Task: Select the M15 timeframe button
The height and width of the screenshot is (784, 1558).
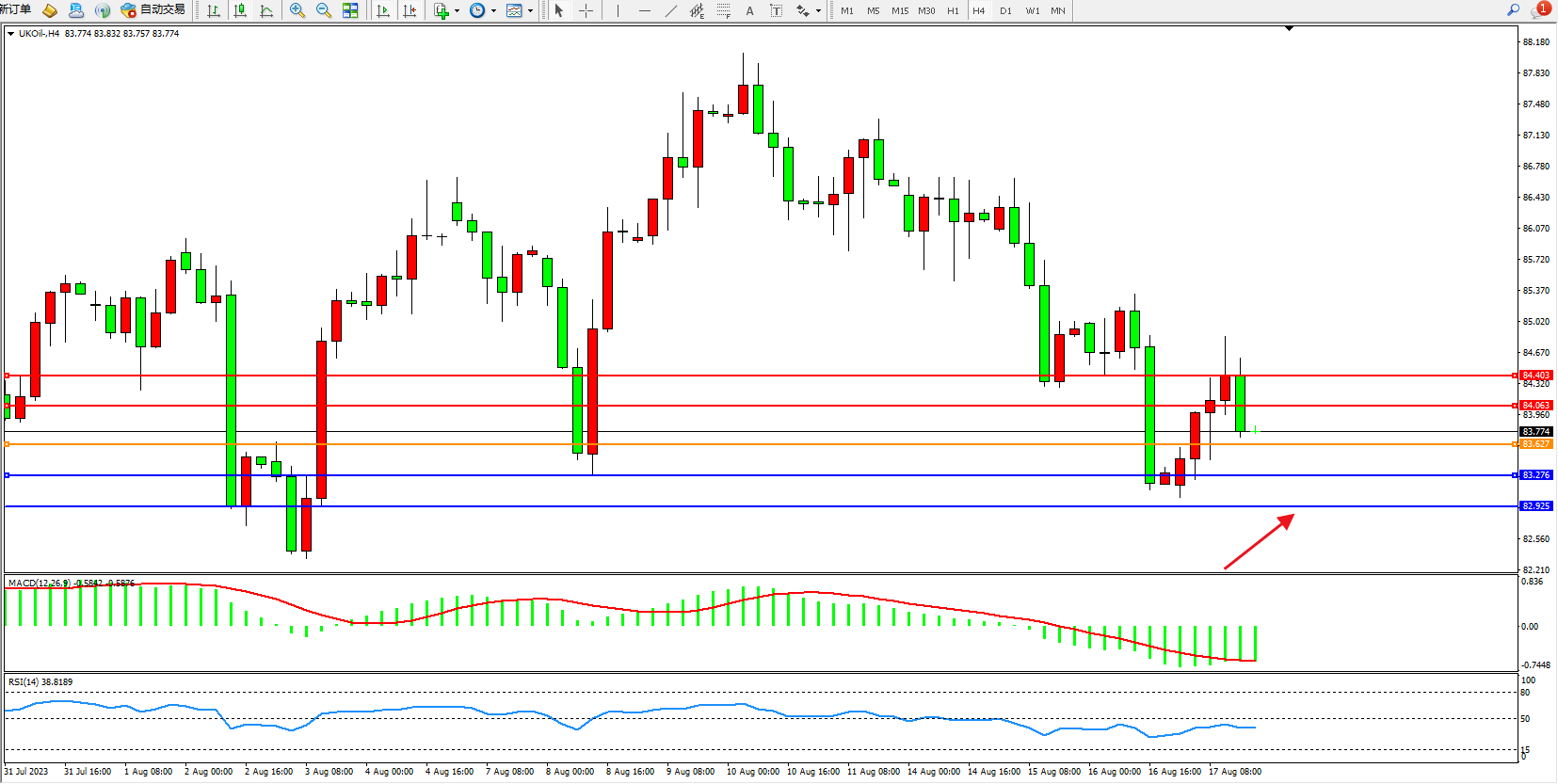Action: 900,10
